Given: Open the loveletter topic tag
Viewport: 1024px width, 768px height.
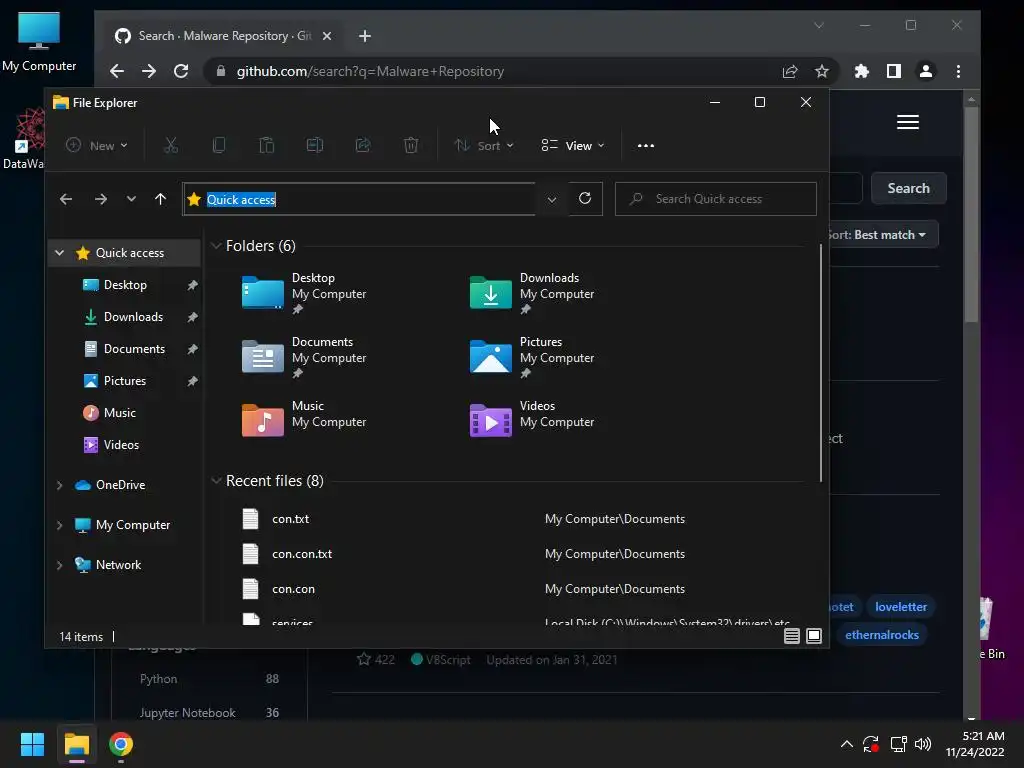Looking at the screenshot, I should tap(901, 607).
